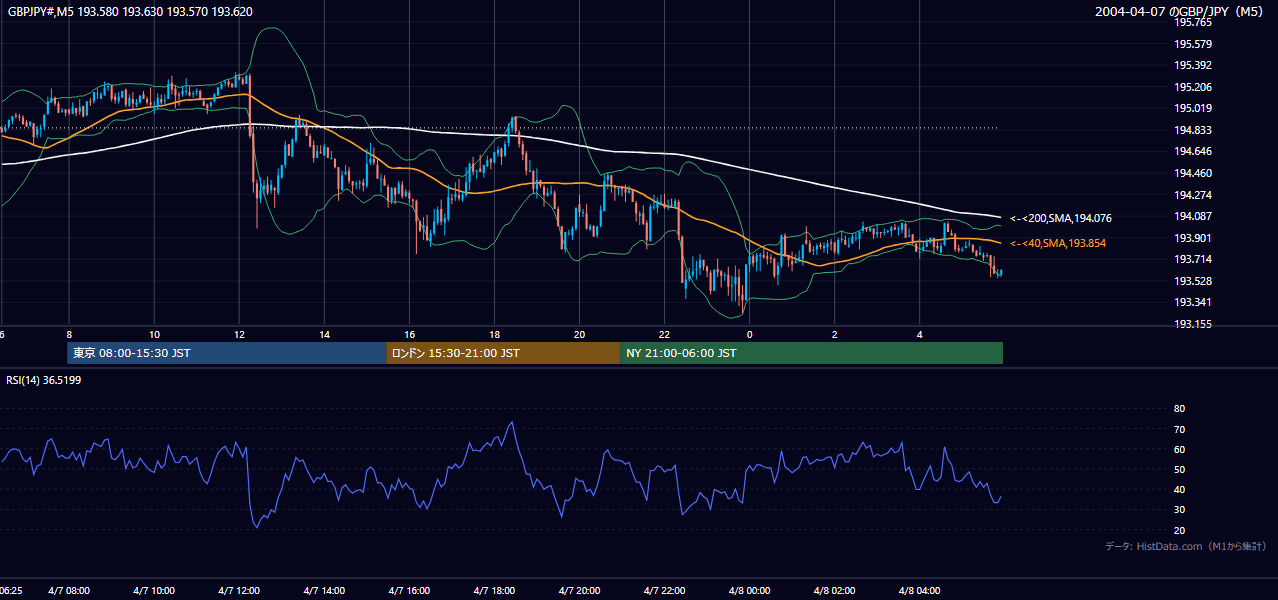Select the ロンドン 15:30-21:00 JST session bar
The width and height of the screenshot is (1278, 600).
[503, 353]
